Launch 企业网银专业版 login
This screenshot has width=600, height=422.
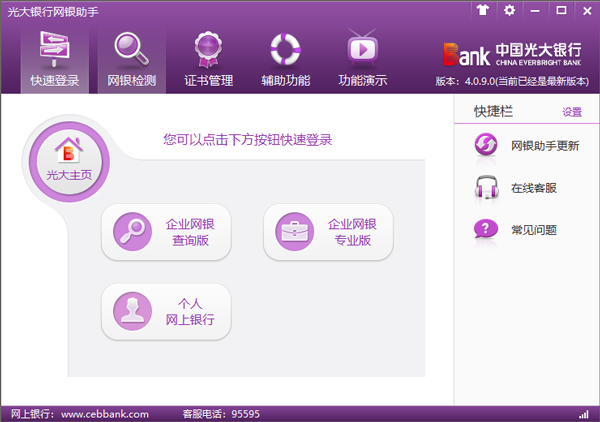point(328,232)
